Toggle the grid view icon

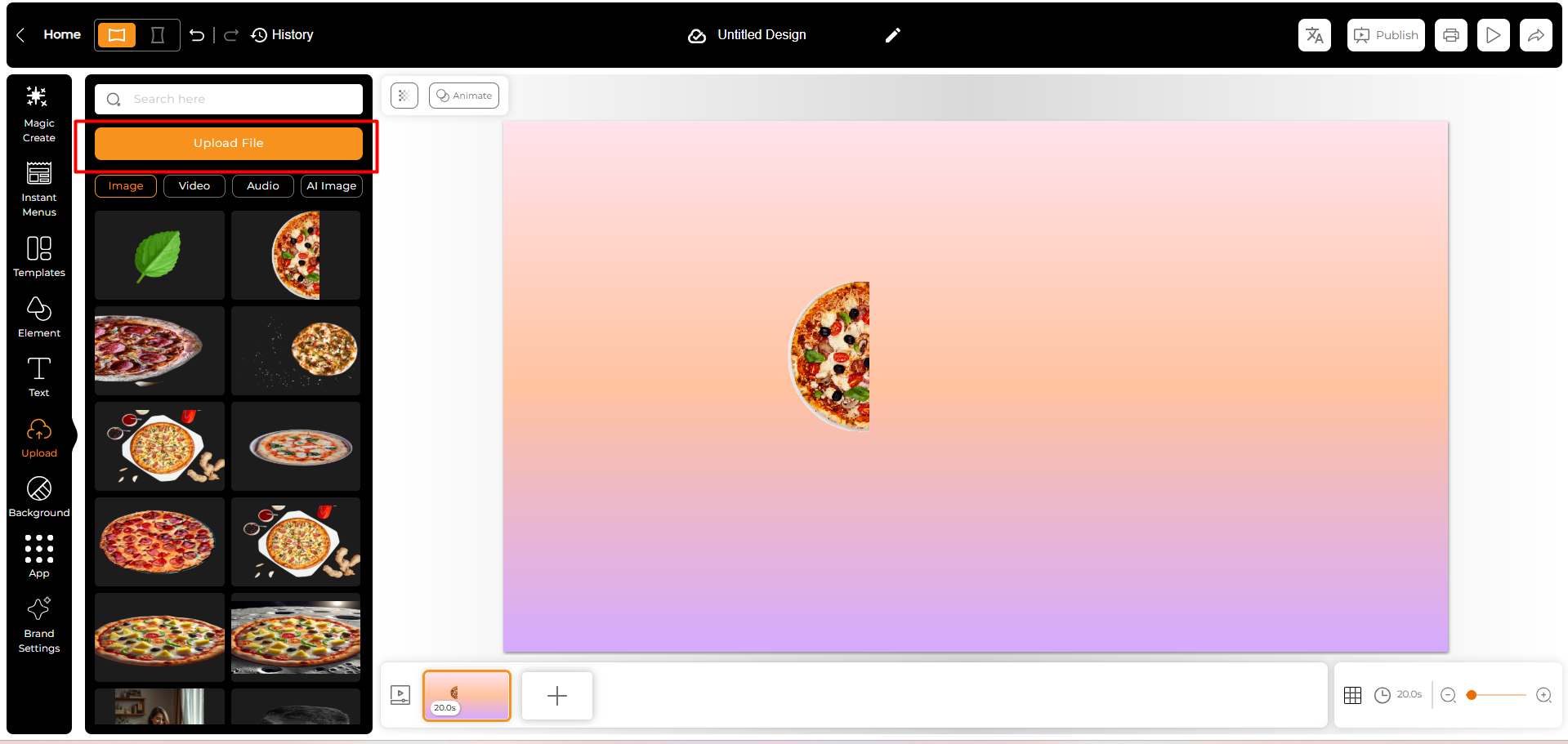[1352, 695]
